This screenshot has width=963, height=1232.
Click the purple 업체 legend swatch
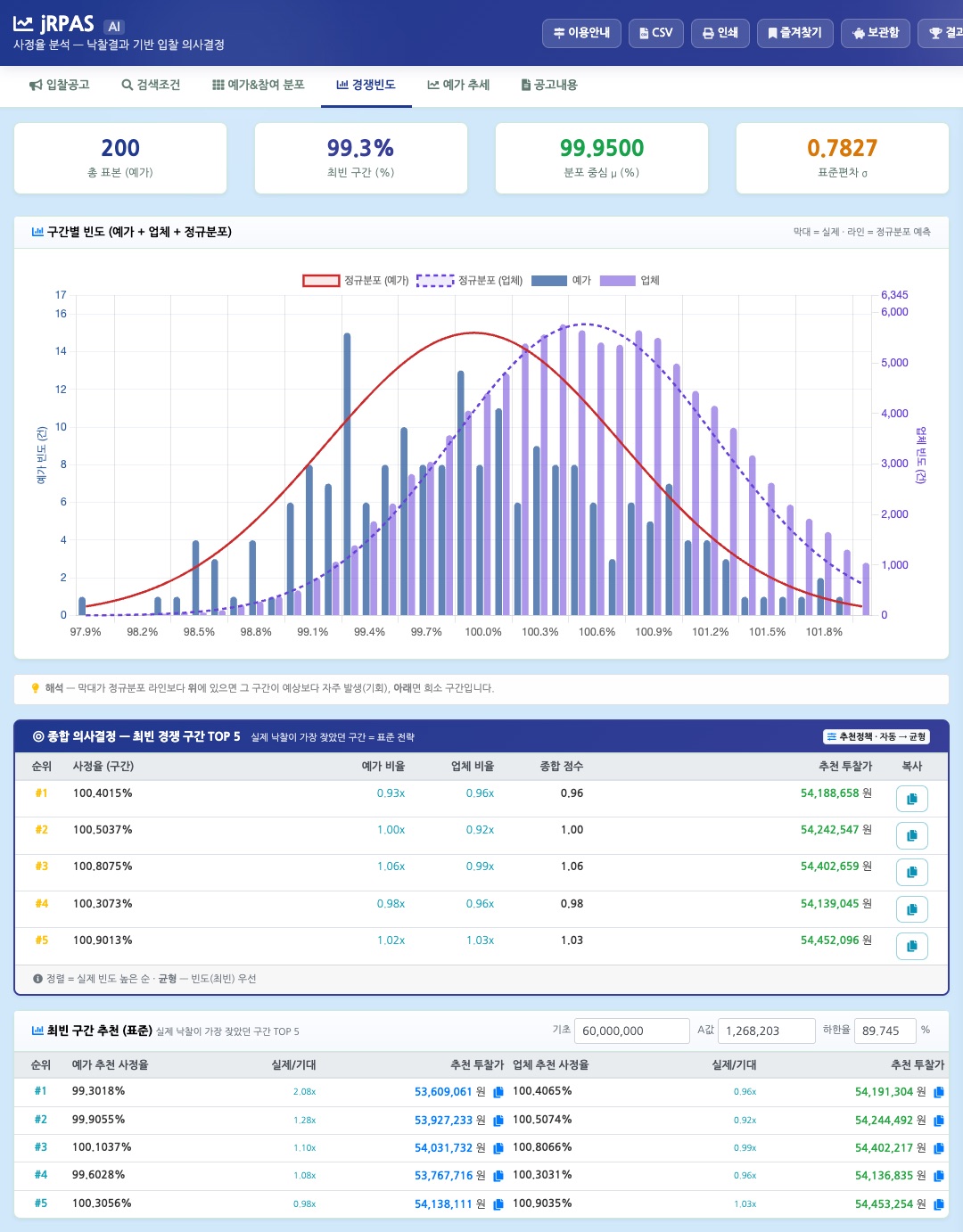[618, 280]
